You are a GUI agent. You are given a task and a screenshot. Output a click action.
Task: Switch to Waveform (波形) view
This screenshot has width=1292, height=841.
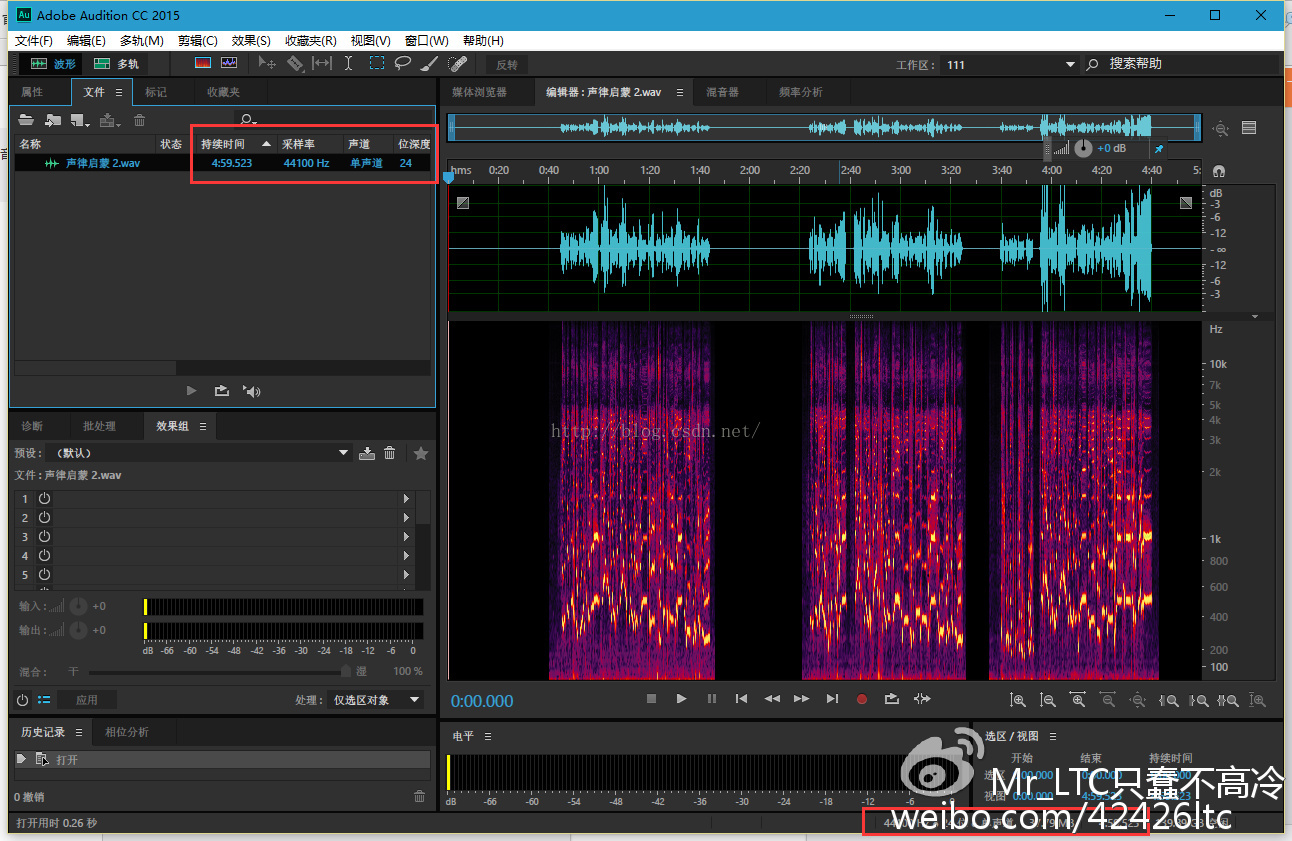pyautogui.click(x=53, y=63)
